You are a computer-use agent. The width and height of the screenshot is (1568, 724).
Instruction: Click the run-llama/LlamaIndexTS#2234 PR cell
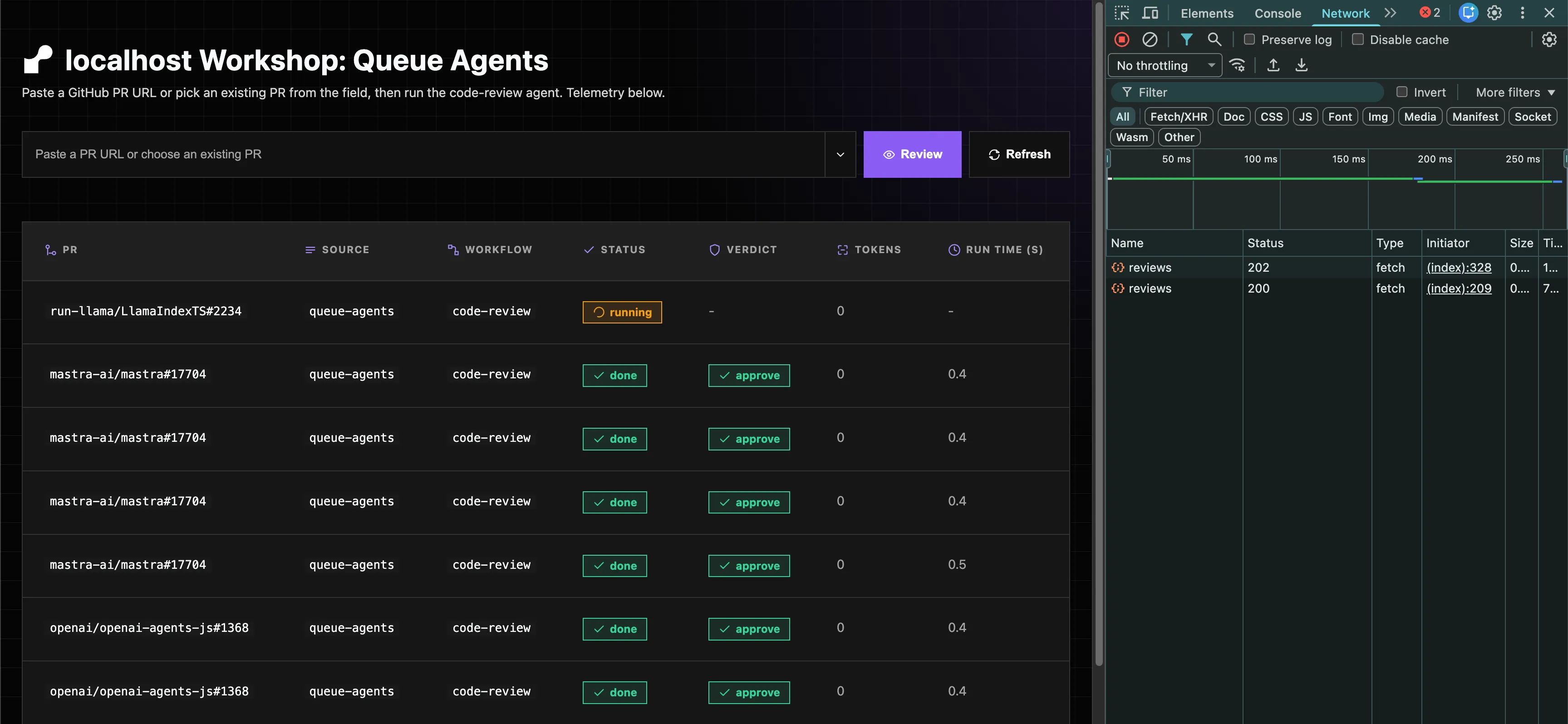point(146,312)
